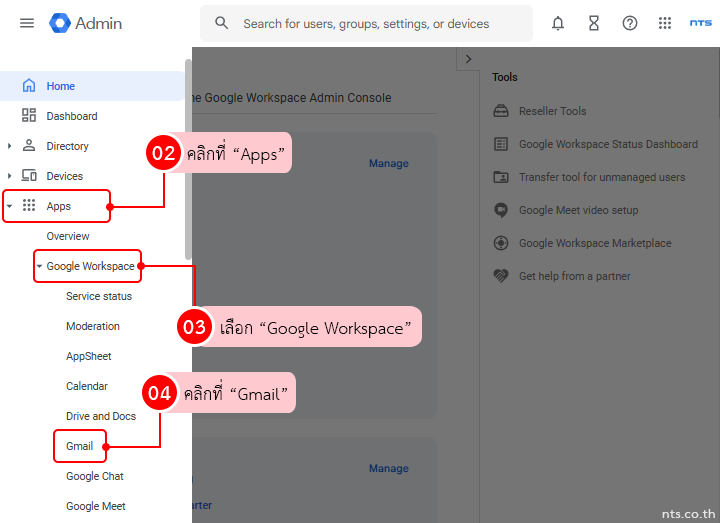Open Moderation settings
This screenshot has height=523, width=720.
(93, 326)
